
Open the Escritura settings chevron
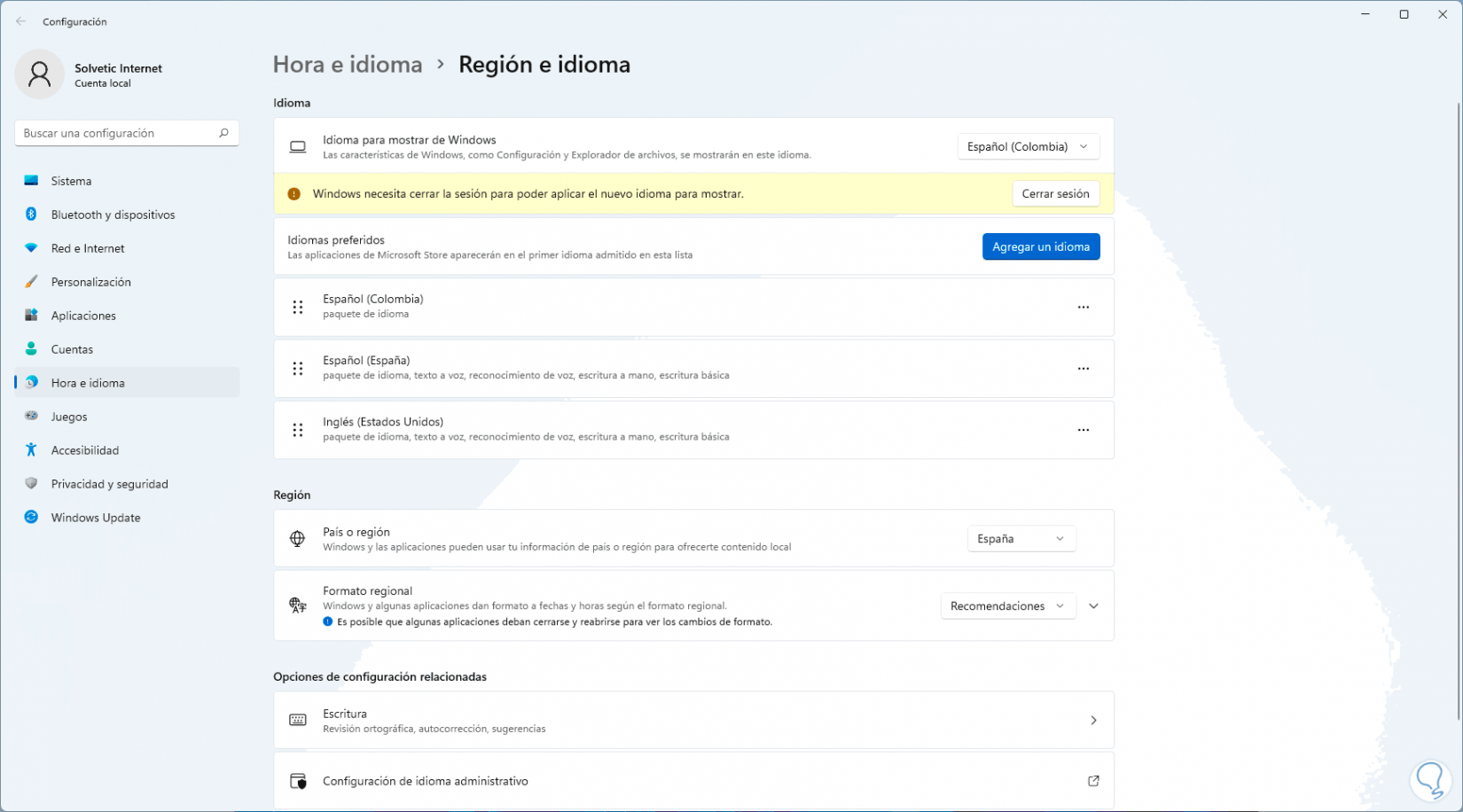(x=1093, y=720)
